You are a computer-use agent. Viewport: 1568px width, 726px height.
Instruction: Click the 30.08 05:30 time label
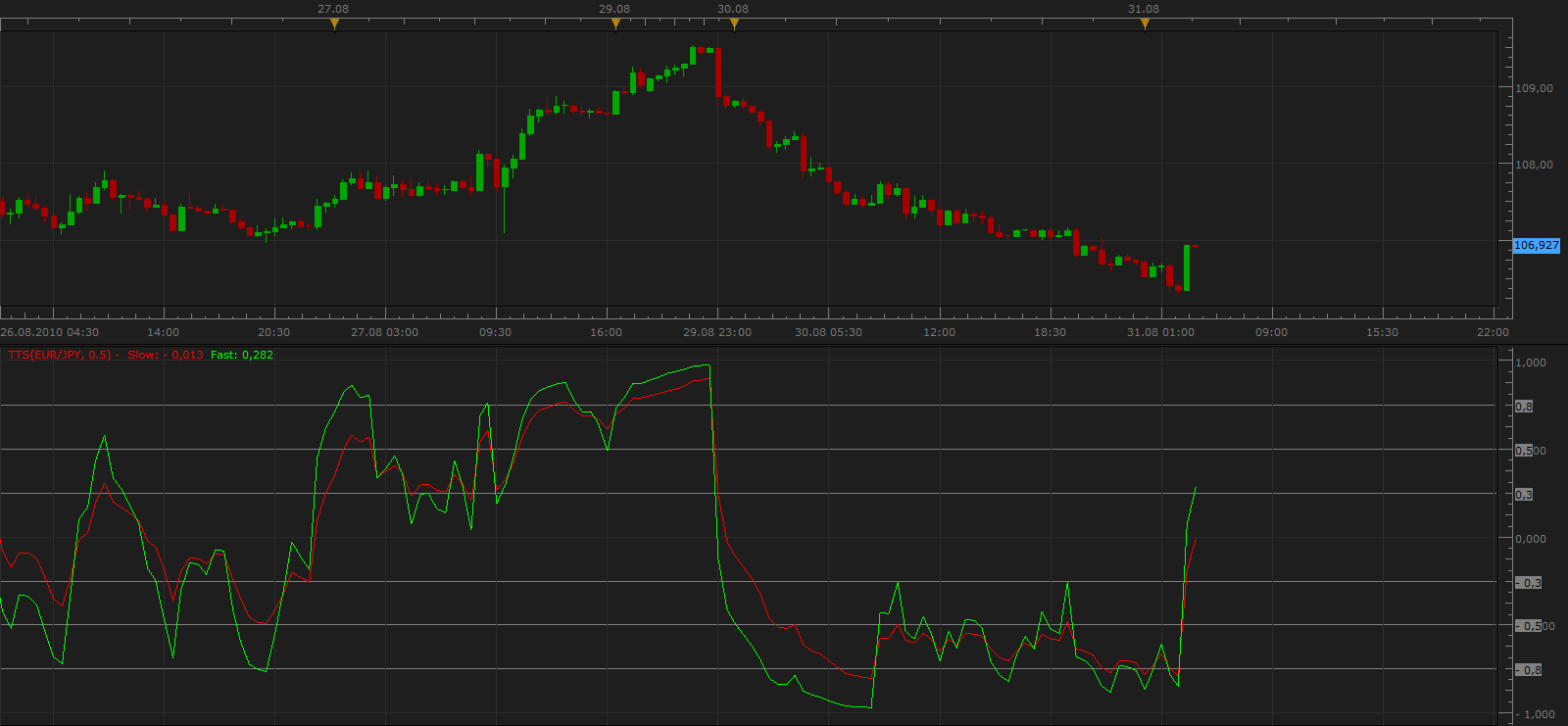click(x=828, y=332)
